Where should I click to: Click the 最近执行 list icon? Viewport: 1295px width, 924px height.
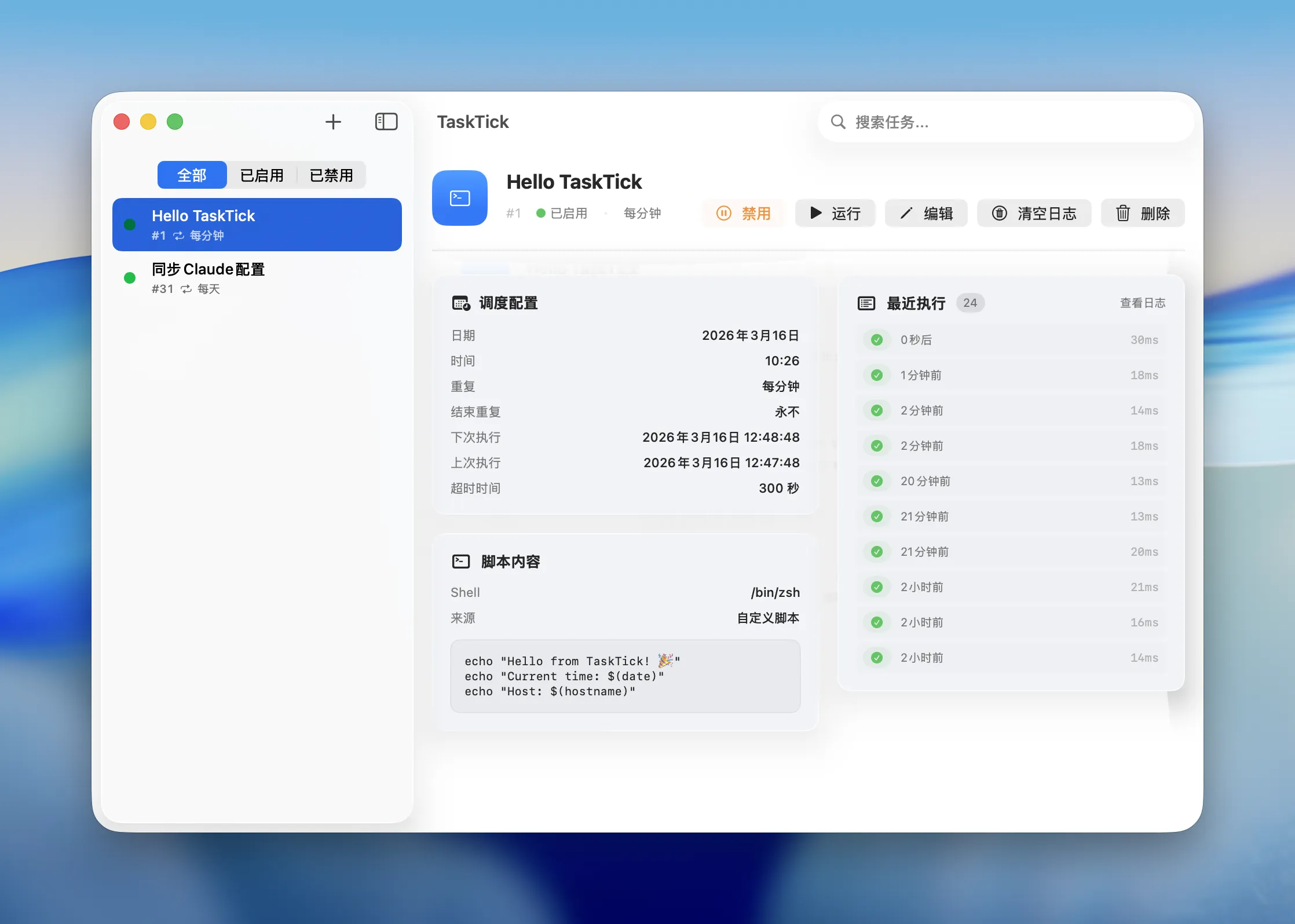click(866, 302)
